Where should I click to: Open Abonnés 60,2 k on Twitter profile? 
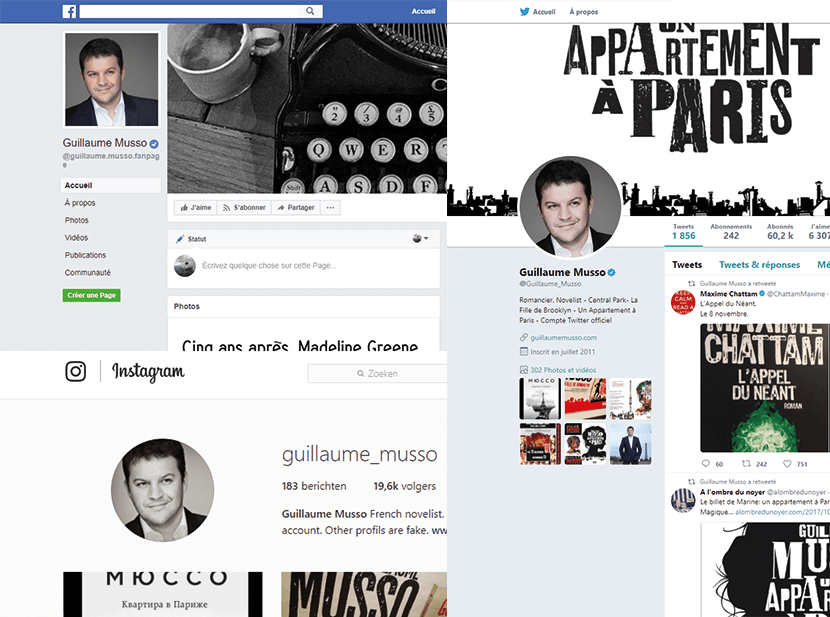pos(780,232)
